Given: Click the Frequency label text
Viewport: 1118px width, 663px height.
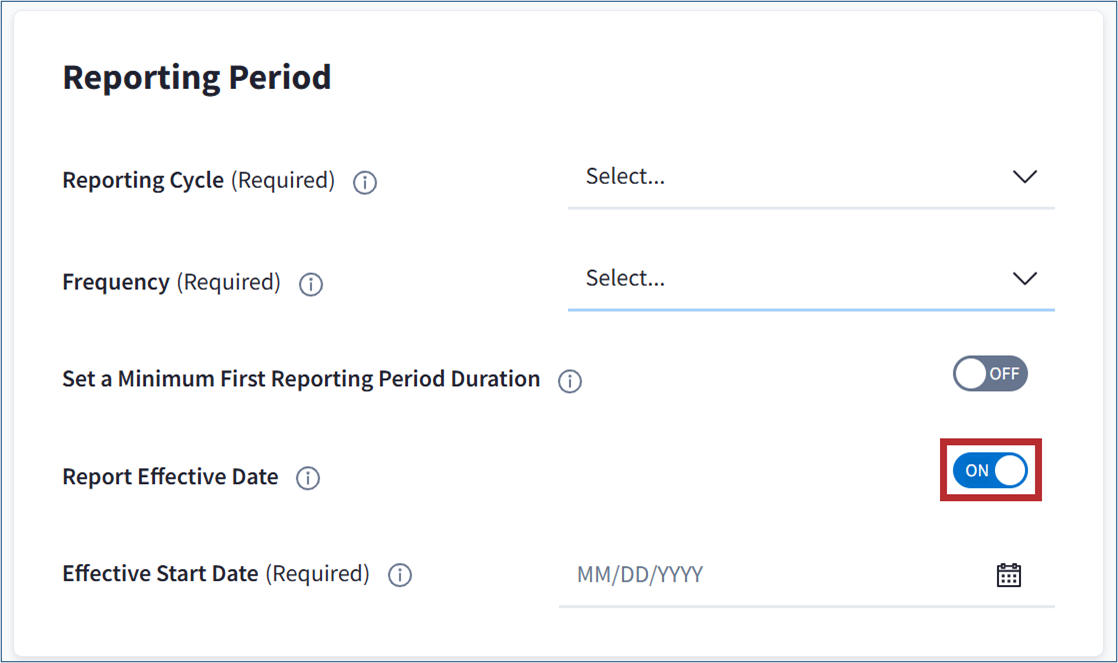Looking at the screenshot, I should click(x=116, y=283).
